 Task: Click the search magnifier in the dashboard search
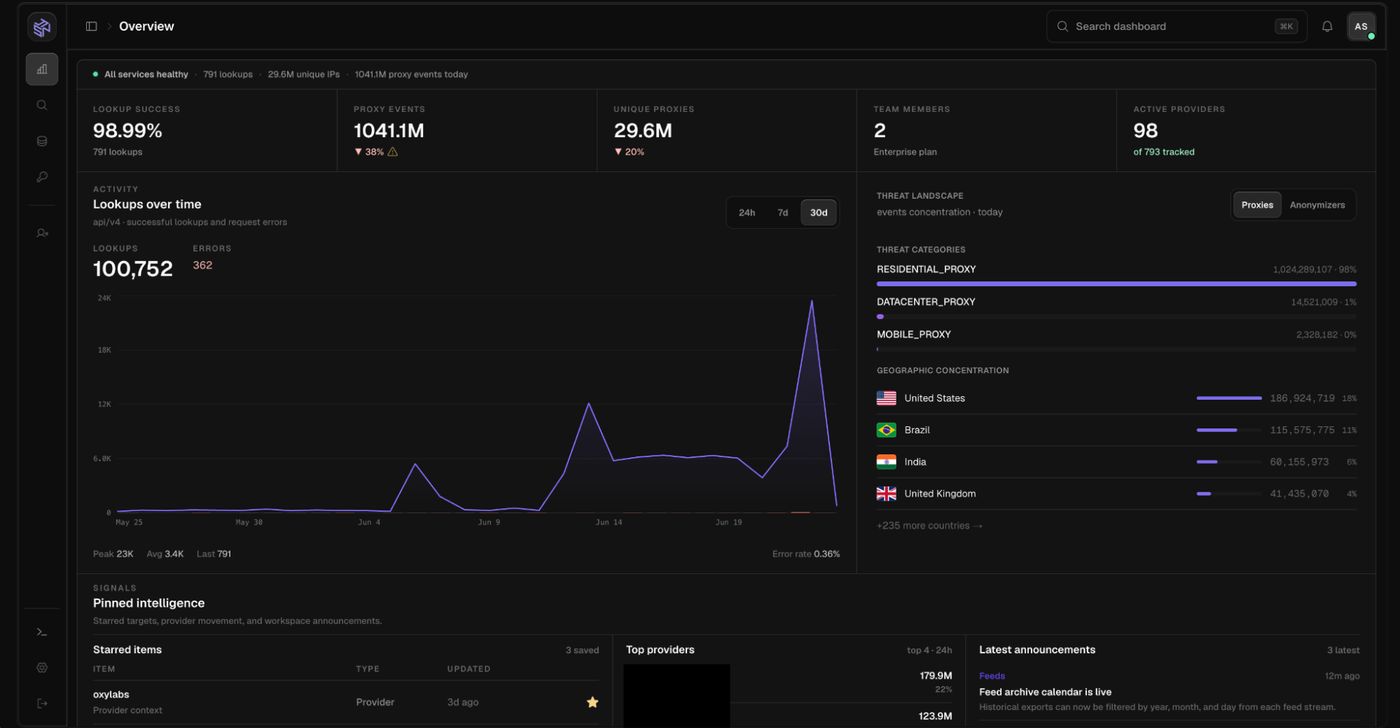tap(1062, 27)
